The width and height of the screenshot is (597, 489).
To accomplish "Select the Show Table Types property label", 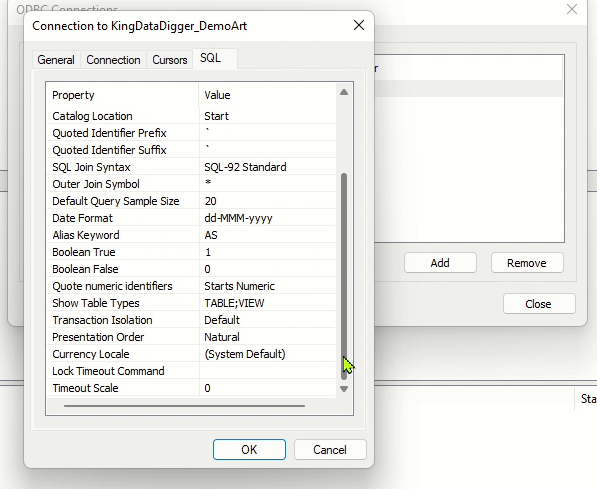I will pos(96,303).
